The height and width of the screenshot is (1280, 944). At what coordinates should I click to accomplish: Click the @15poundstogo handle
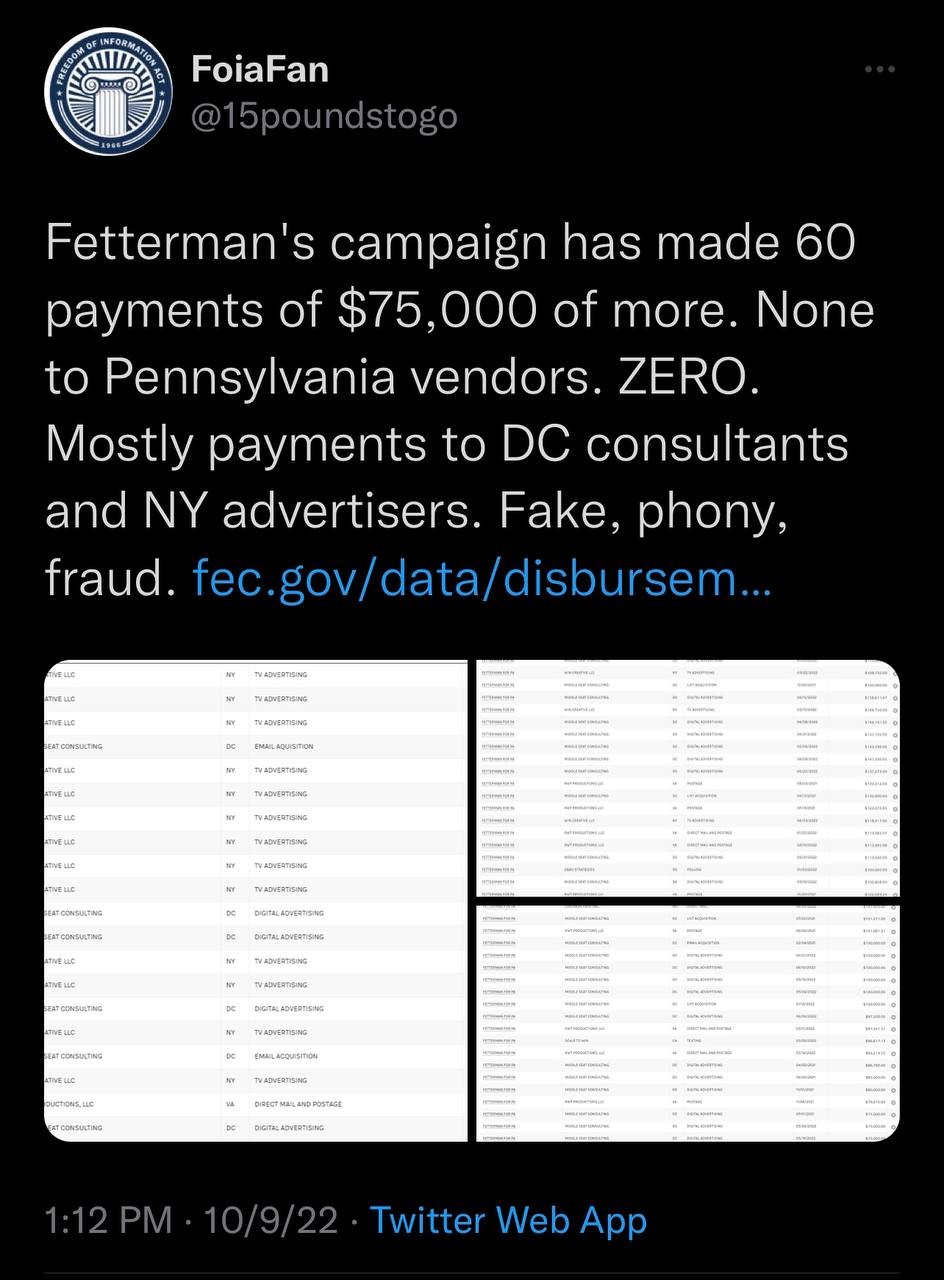coord(323,116)
